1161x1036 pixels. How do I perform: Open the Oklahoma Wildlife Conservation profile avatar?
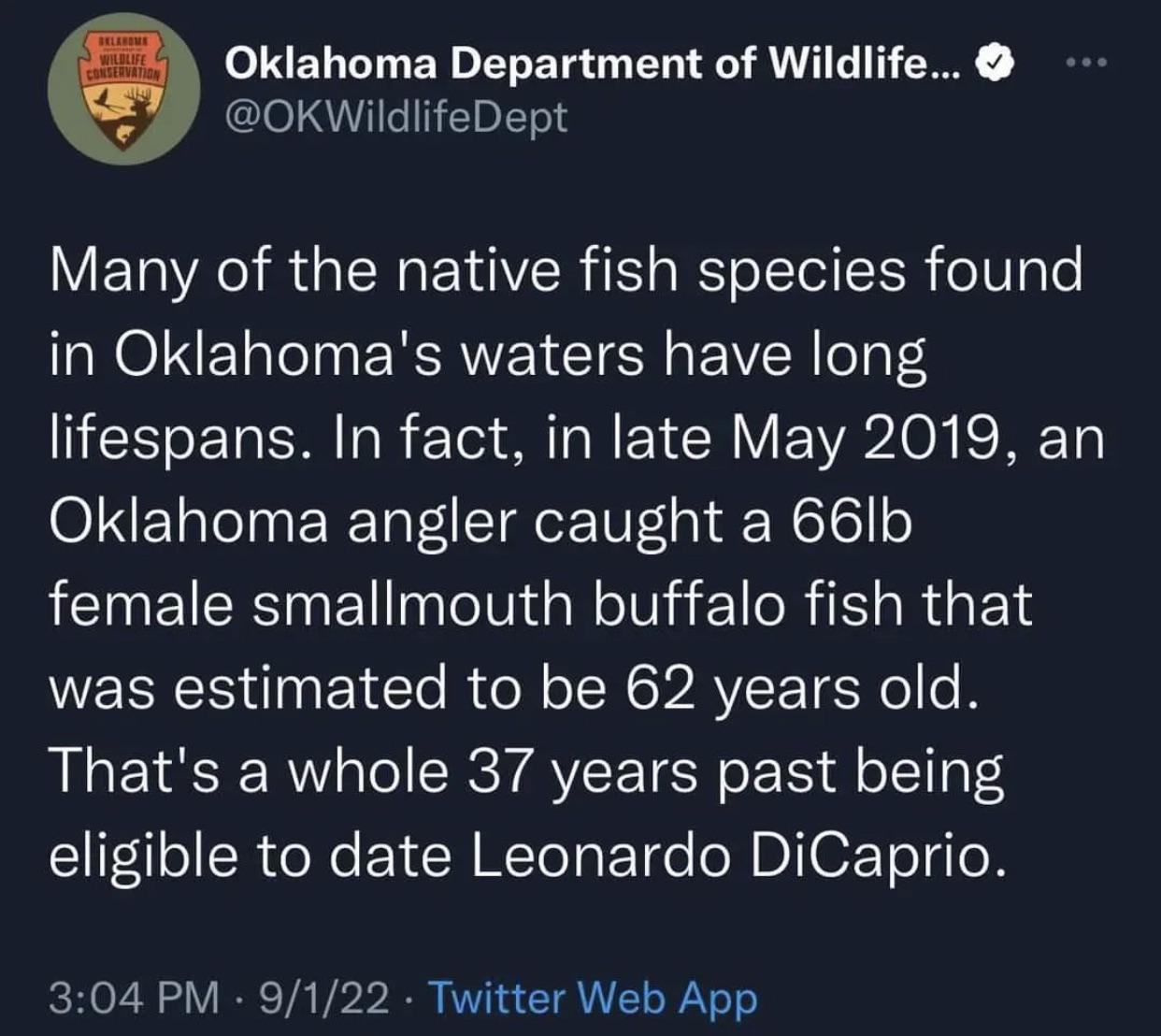(123, 90)
